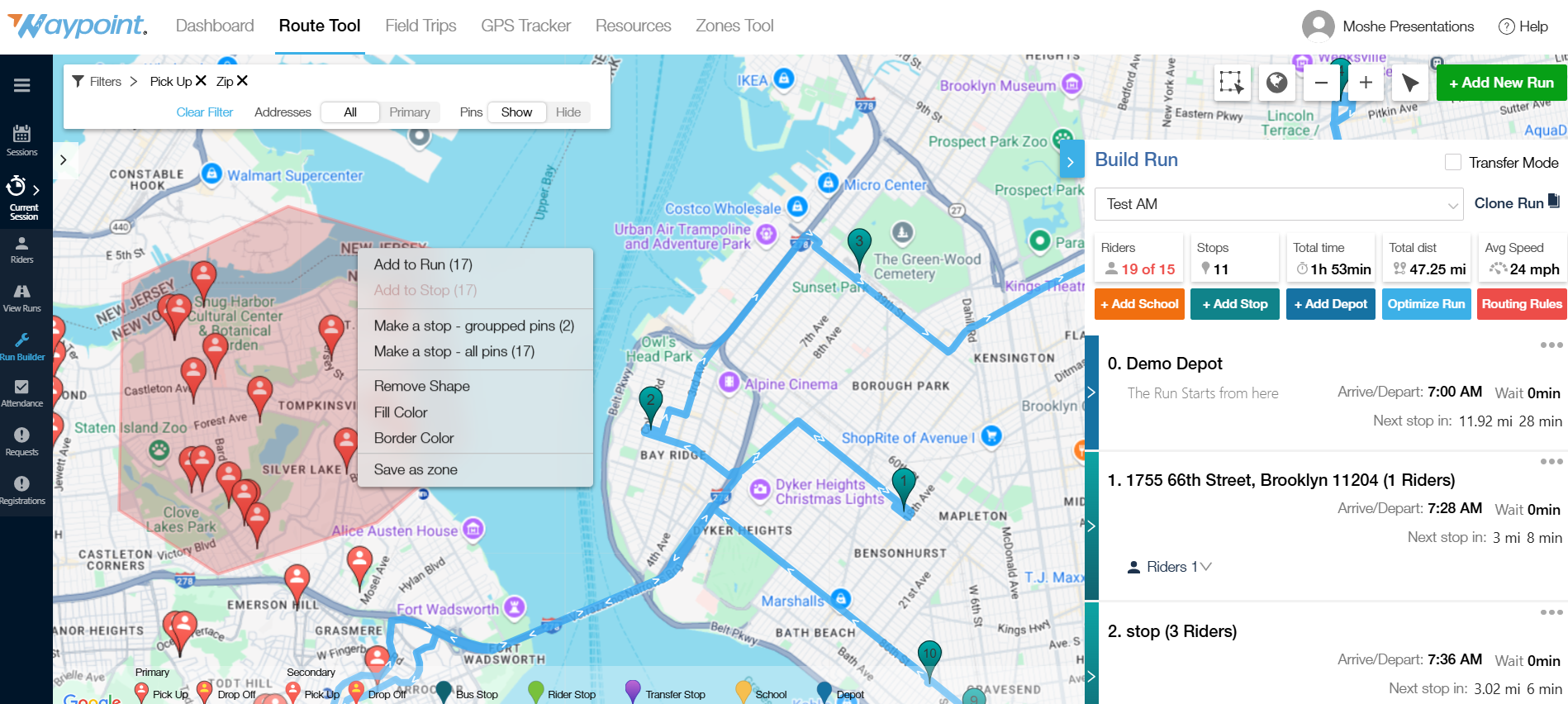Open options dots for 1755 66th Street stop
This screenshot has height=704, width=1568.
click(x=1551, y=462)
